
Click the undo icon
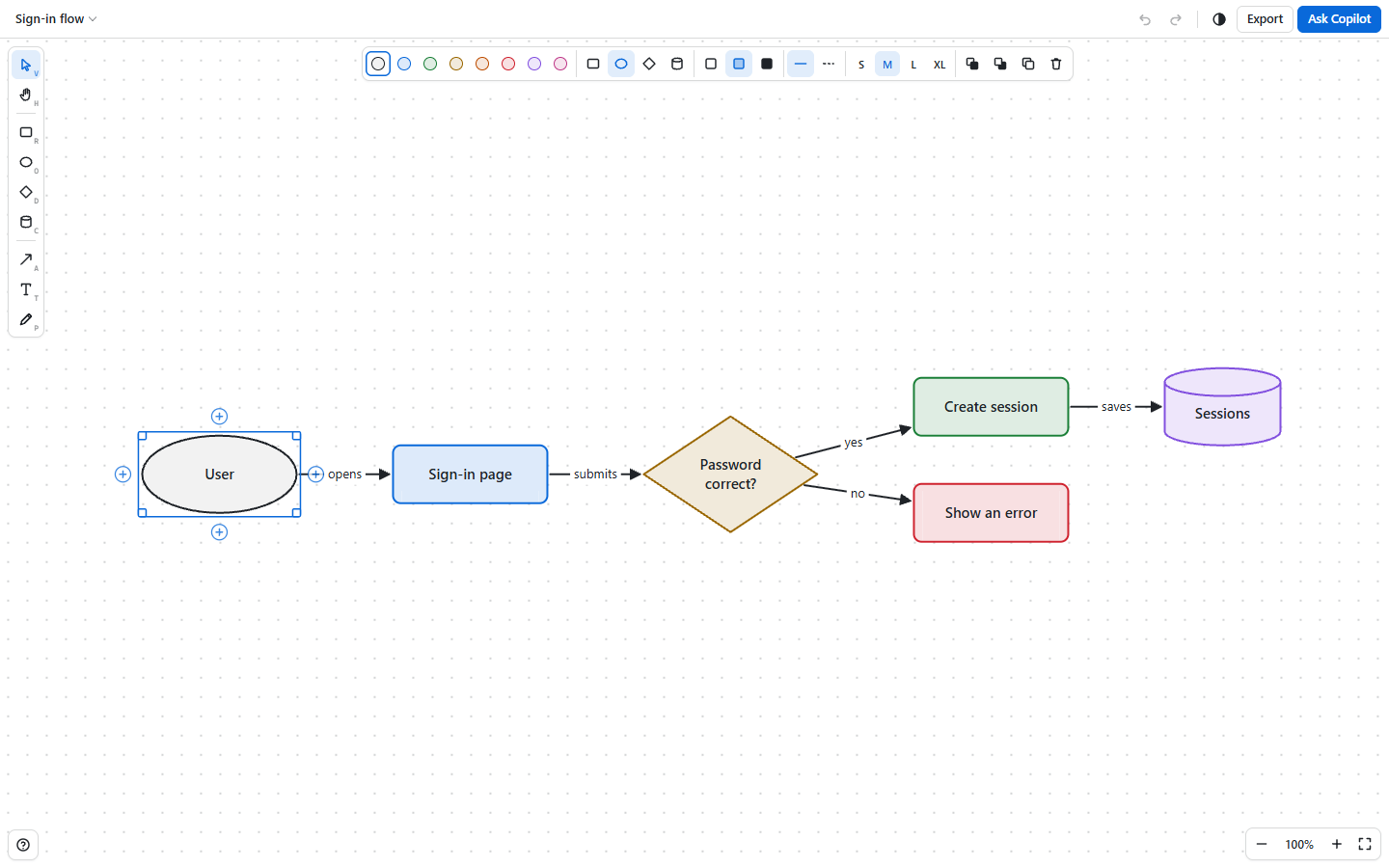(x=1145, y=19)
